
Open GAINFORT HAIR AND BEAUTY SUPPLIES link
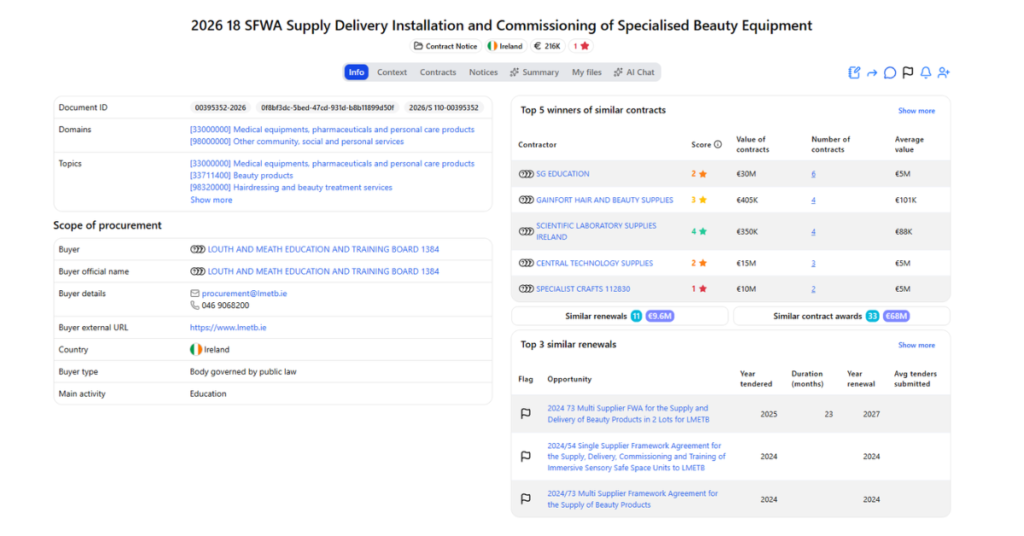[x=604, y=200]
